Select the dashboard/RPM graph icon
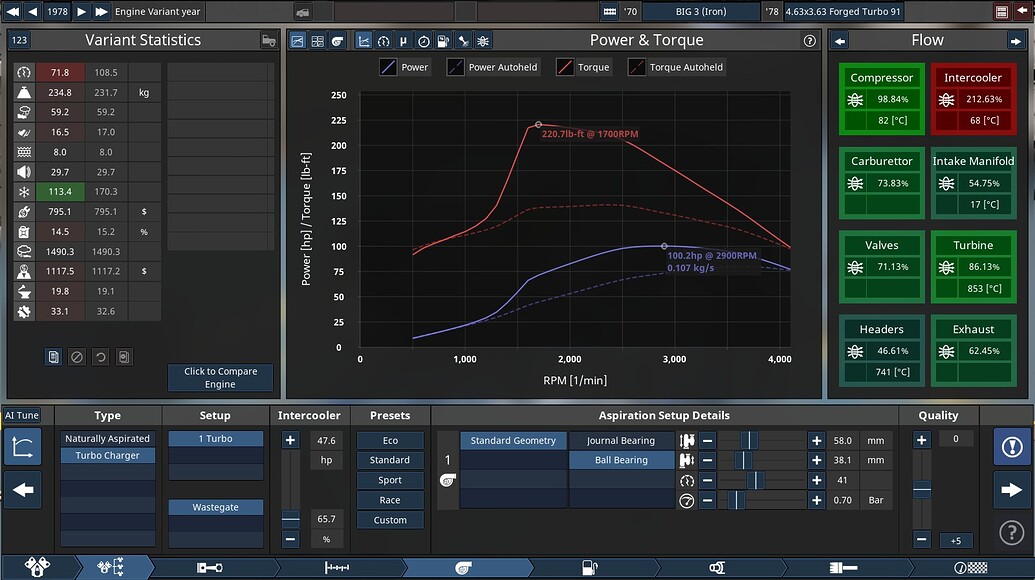The height and width of the screenshot is (580, 1035). pos(383,41)
